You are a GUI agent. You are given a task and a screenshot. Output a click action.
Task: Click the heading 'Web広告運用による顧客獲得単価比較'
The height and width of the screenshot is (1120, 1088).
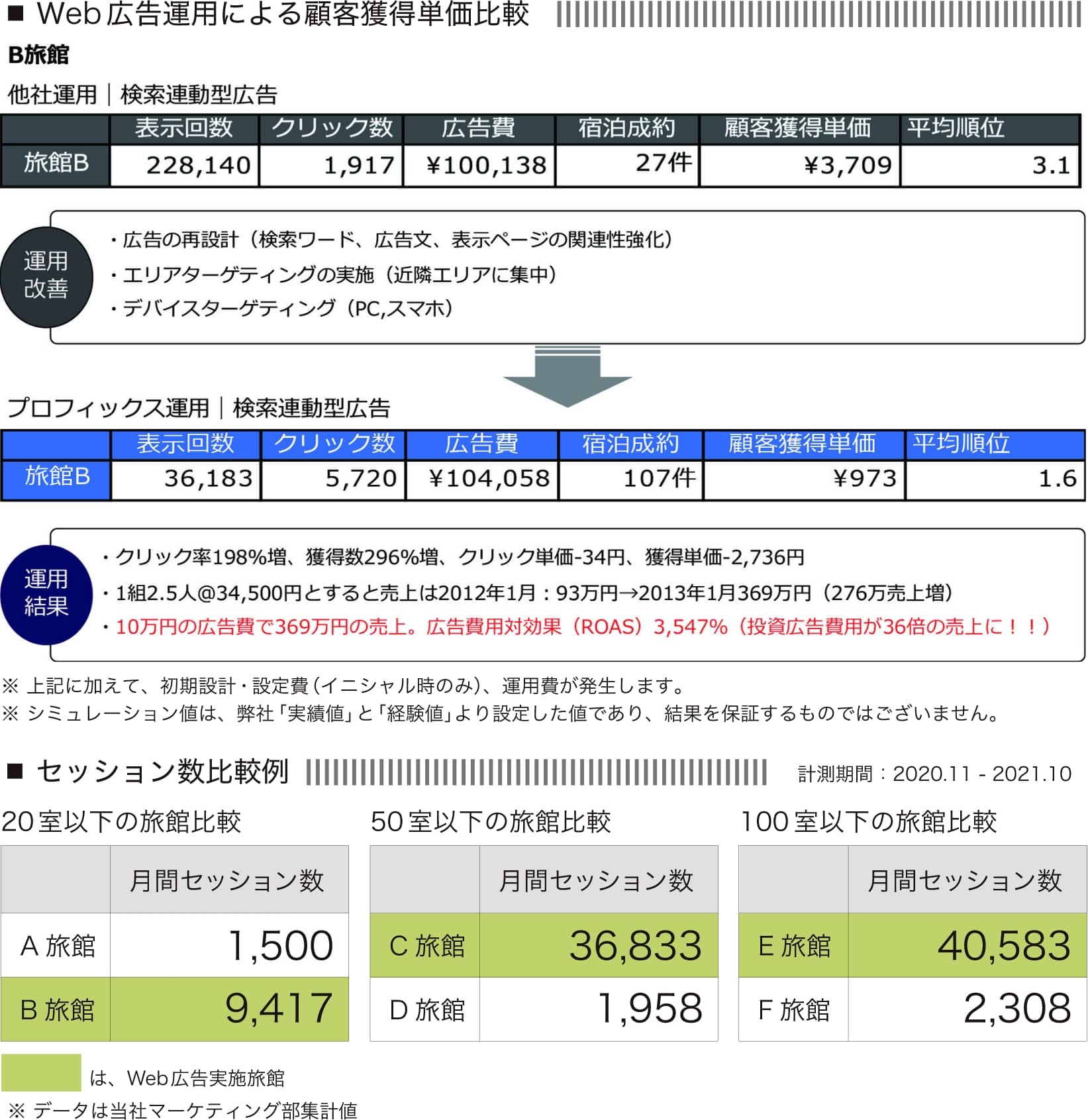283,15
